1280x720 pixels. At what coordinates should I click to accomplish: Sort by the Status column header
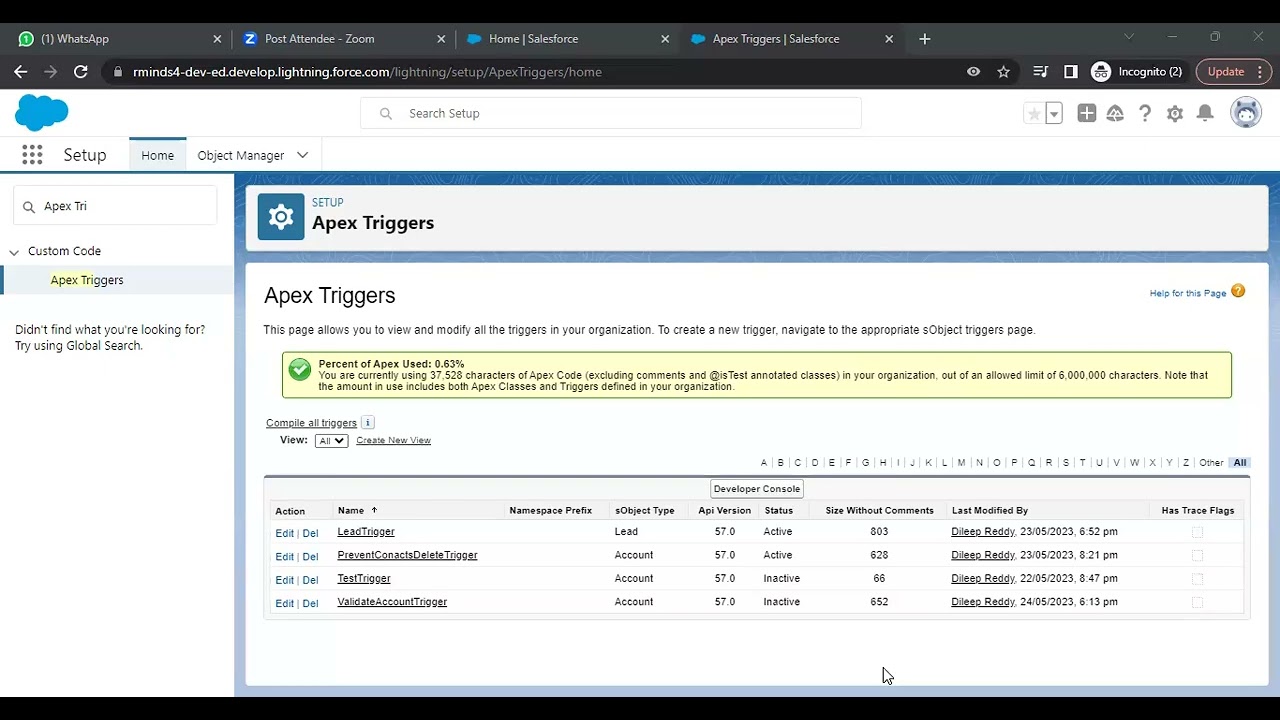[x=778, y=510]
